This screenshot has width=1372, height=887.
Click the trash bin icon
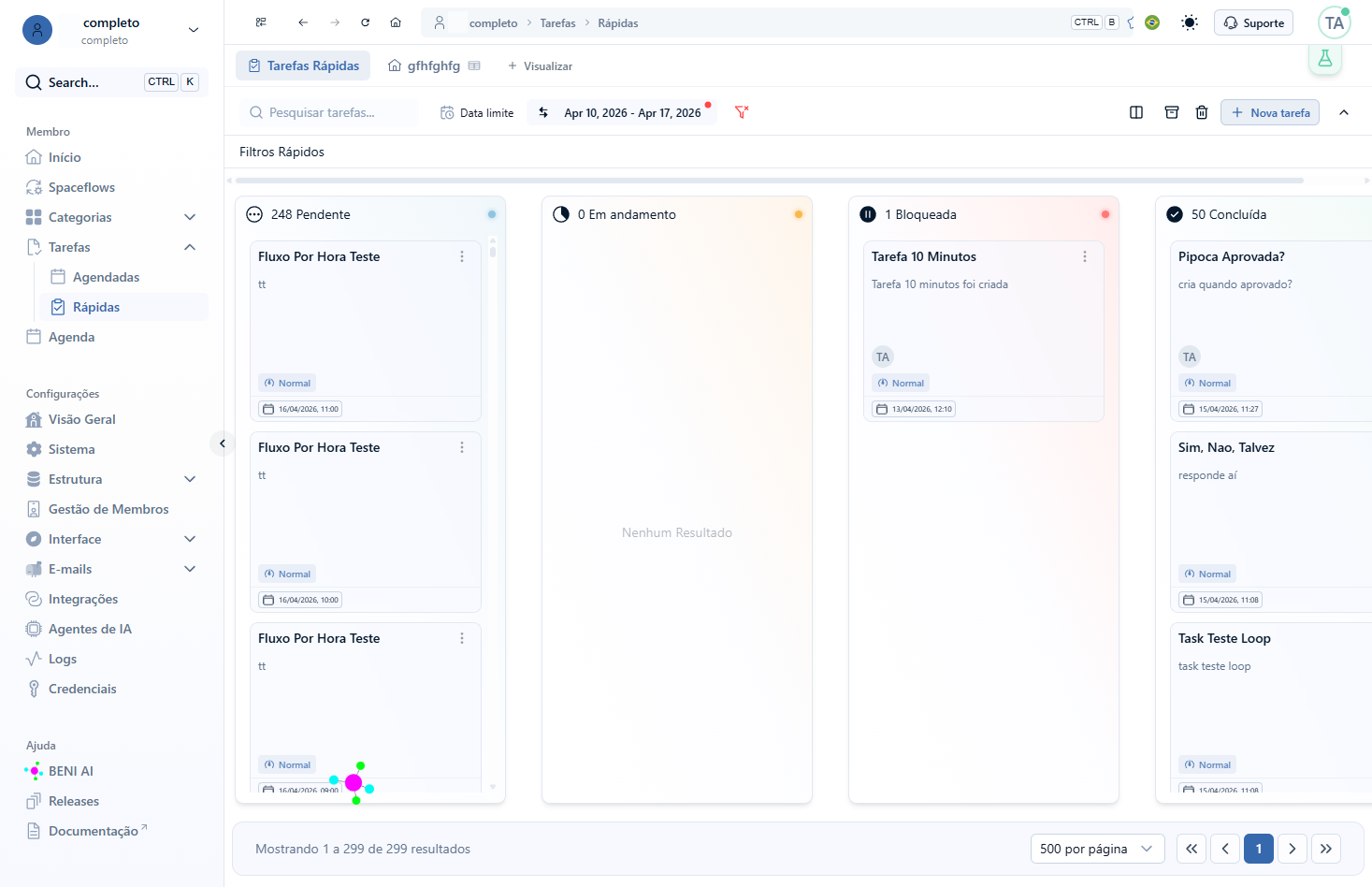(x=1202, y=112)
